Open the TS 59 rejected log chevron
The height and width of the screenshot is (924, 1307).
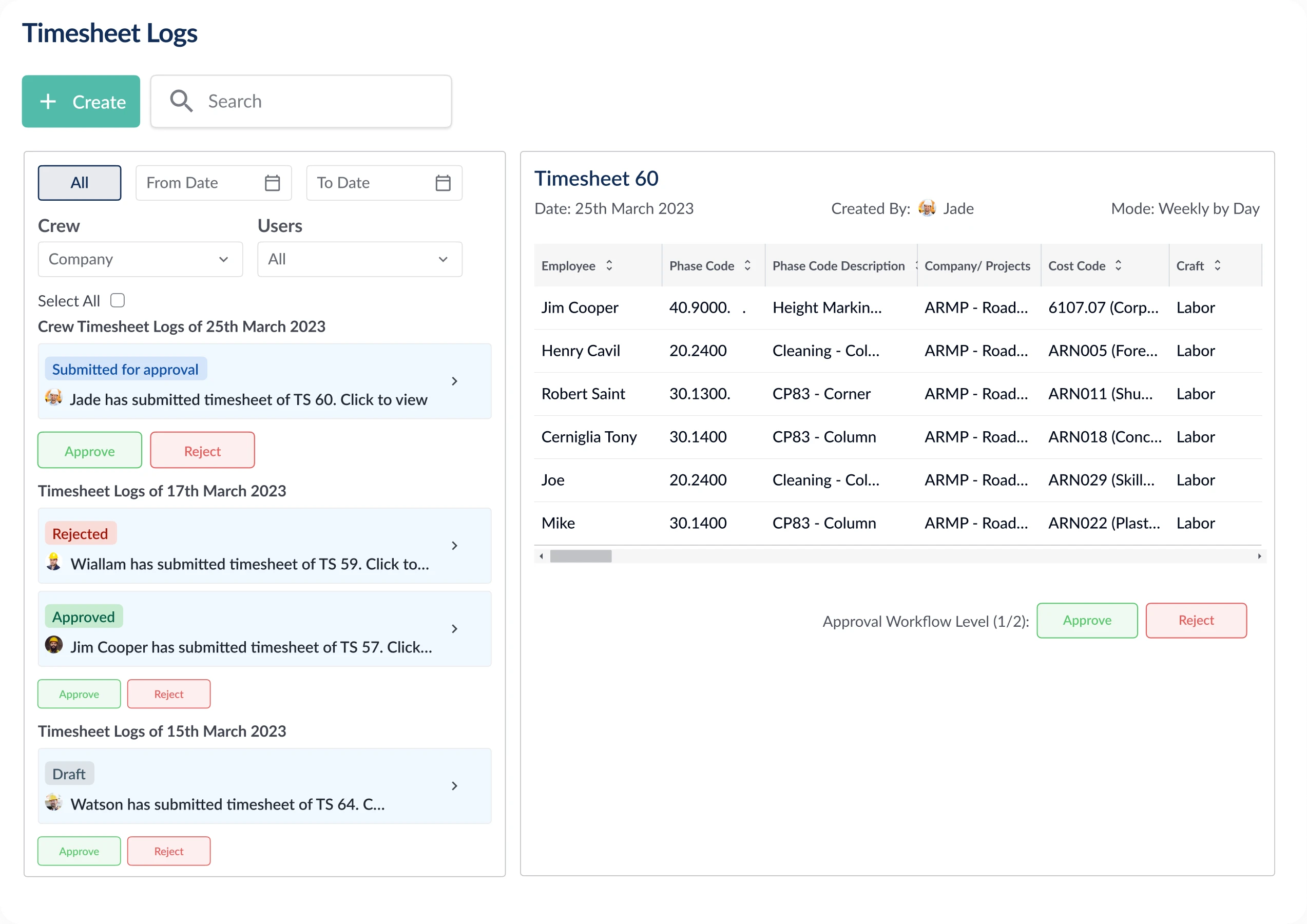[x=454, y=545]
